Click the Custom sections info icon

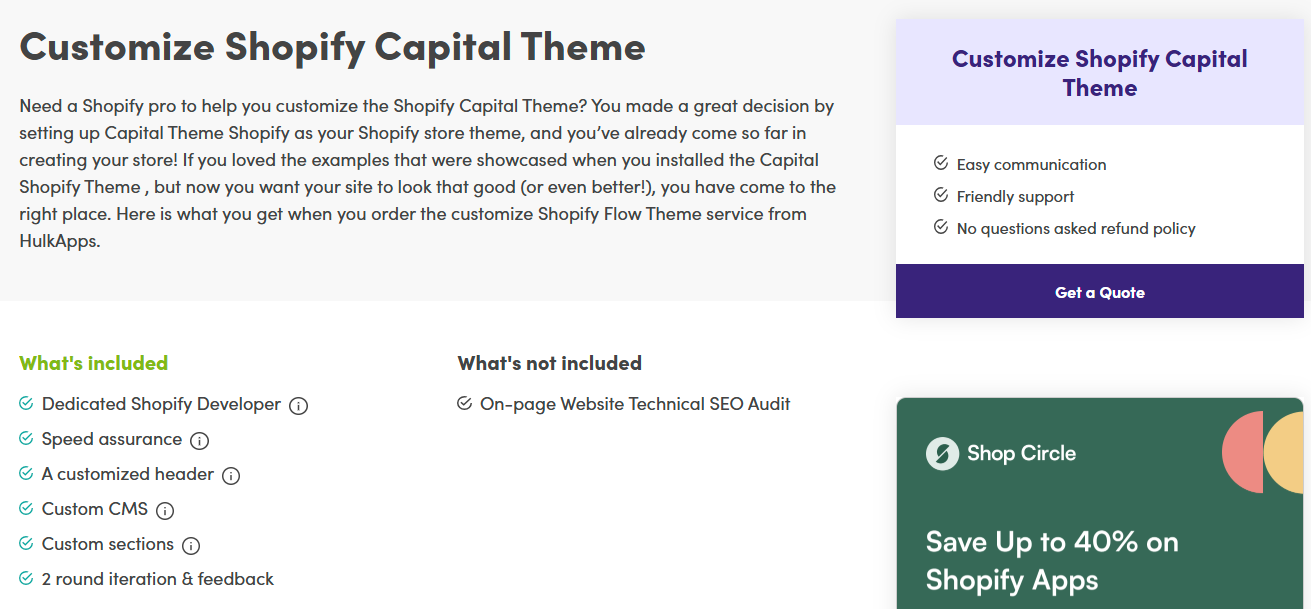[190, 545]
